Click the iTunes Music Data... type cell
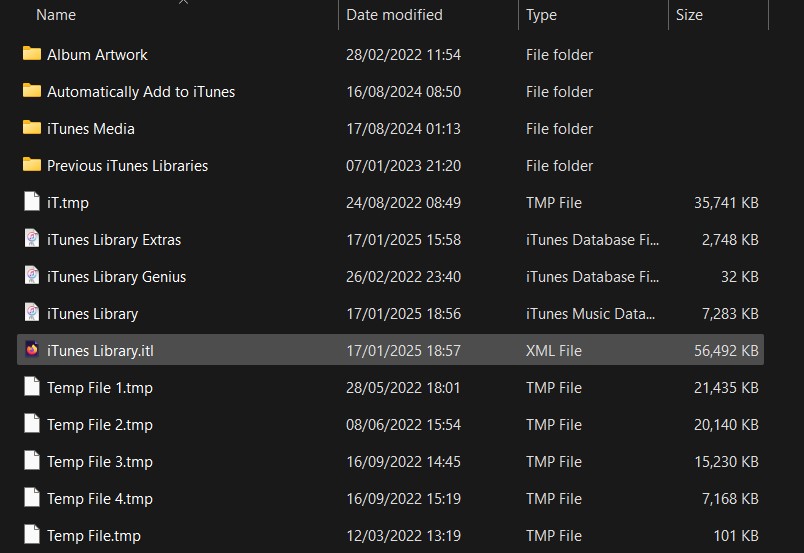804x553 pixels. pyautogui.click(x=590, y=314)
